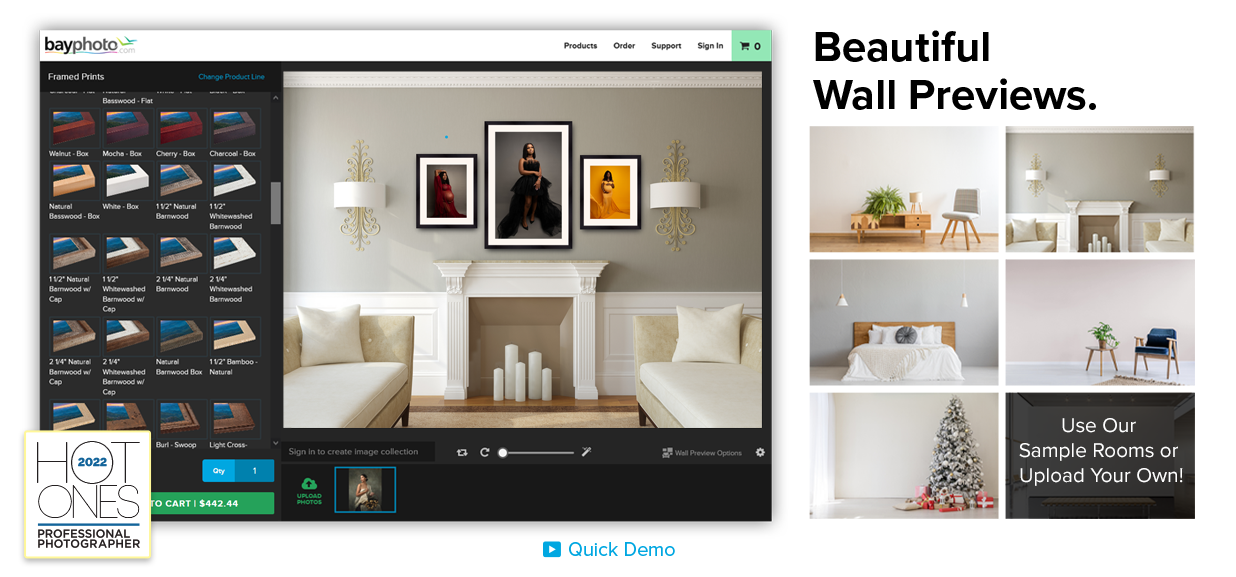The height and width of the screenshot is (577, 1236).
Task: Select the Walnut - Box frame swatch
Action: 74,128
